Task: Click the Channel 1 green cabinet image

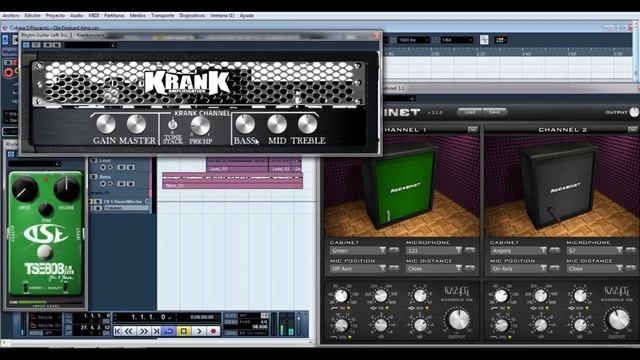Action: [x=402, y=186]
